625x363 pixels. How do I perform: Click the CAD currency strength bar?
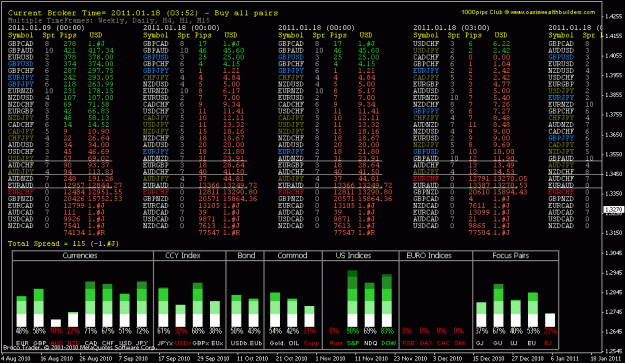90,304
